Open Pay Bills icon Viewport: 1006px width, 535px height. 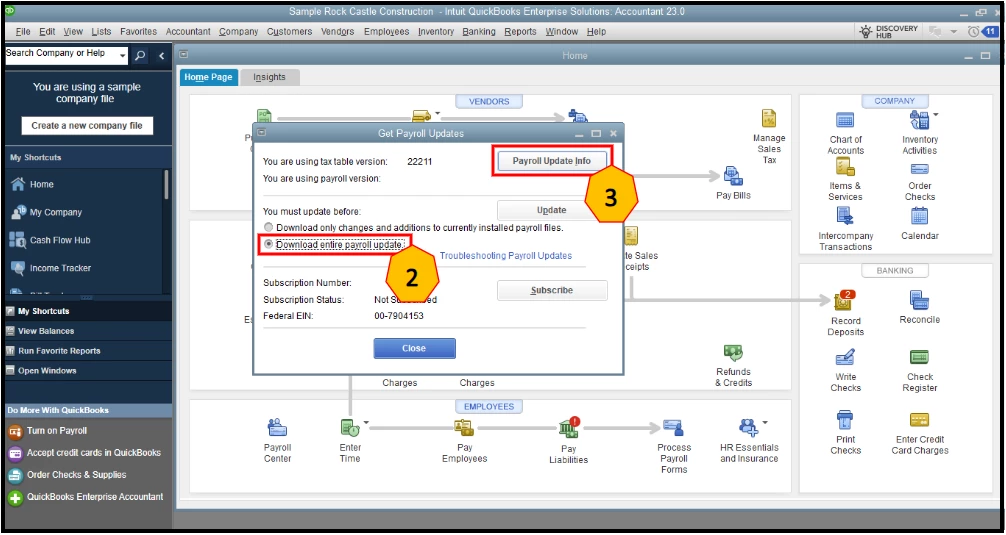click(x=733, y=176)
